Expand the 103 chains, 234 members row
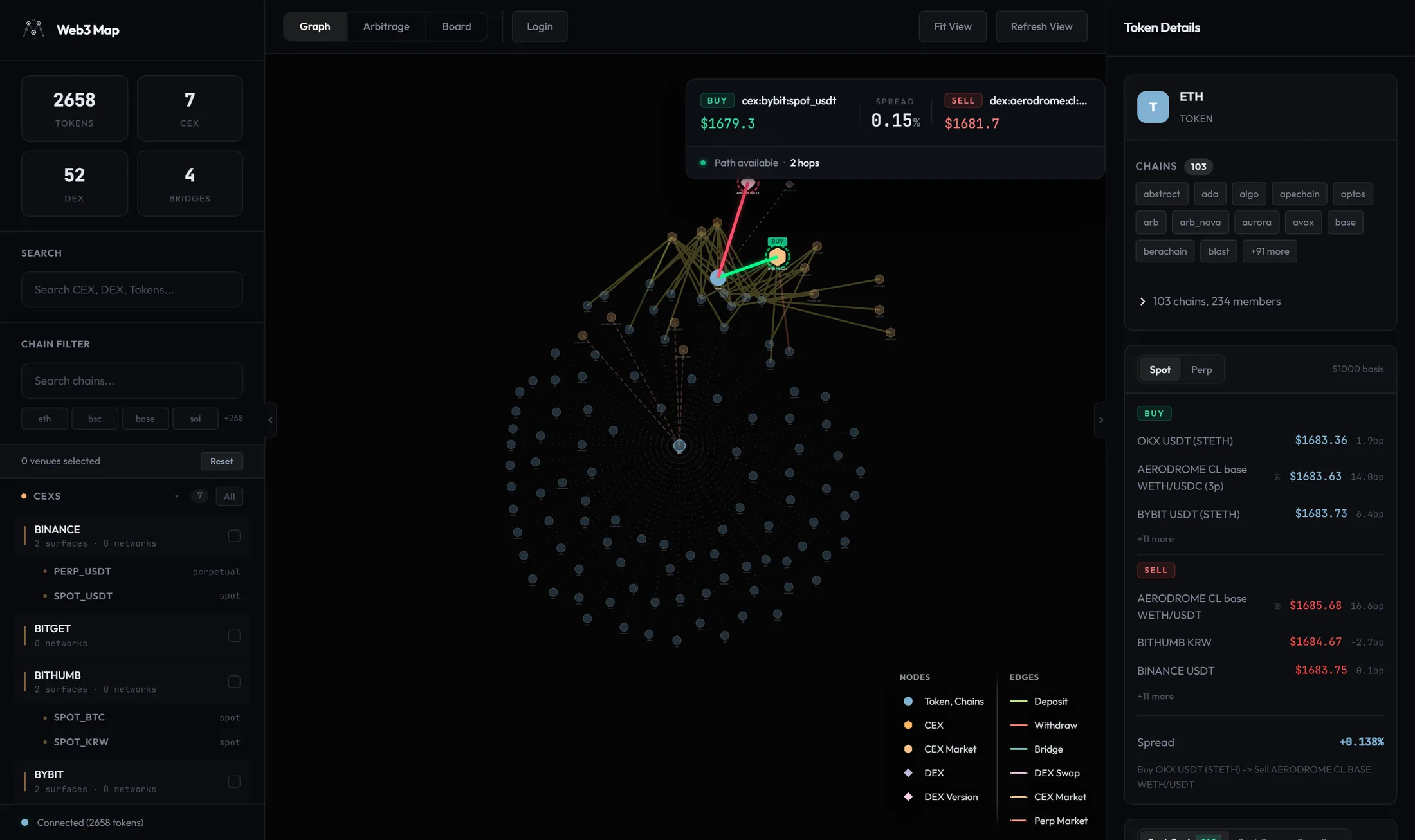This screenshot has width=1415, height=840. click(x=1209, y=301)
